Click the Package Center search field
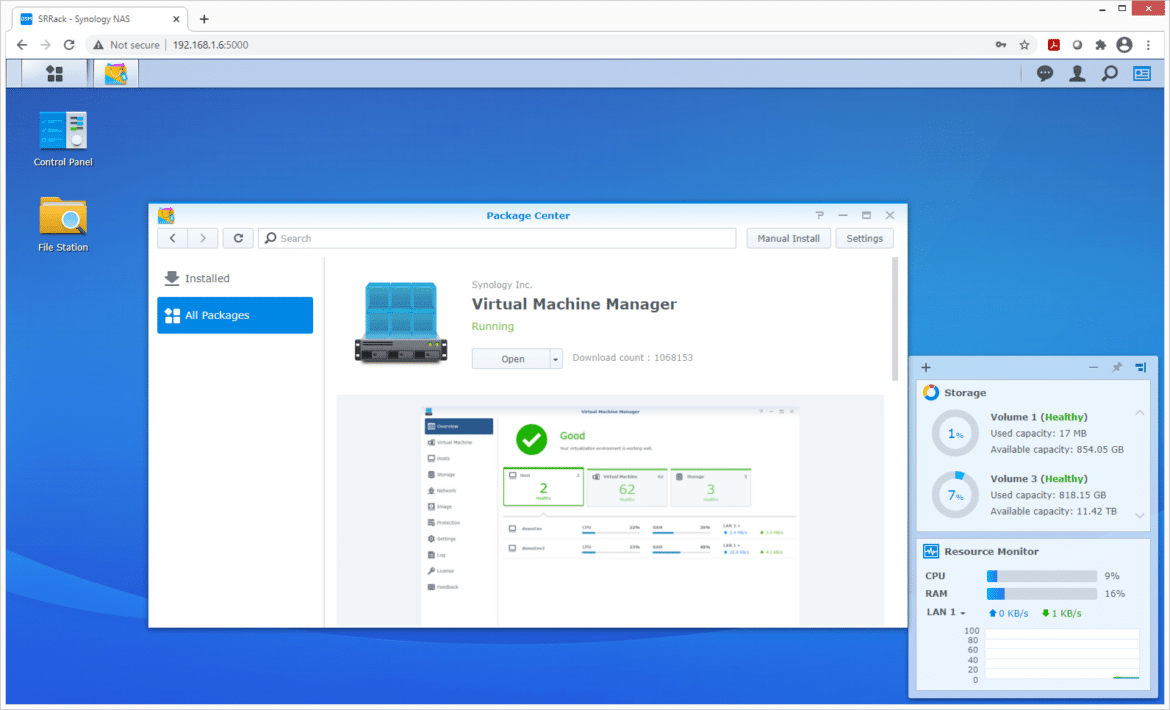1170x710 pixels. coord(497,238)
